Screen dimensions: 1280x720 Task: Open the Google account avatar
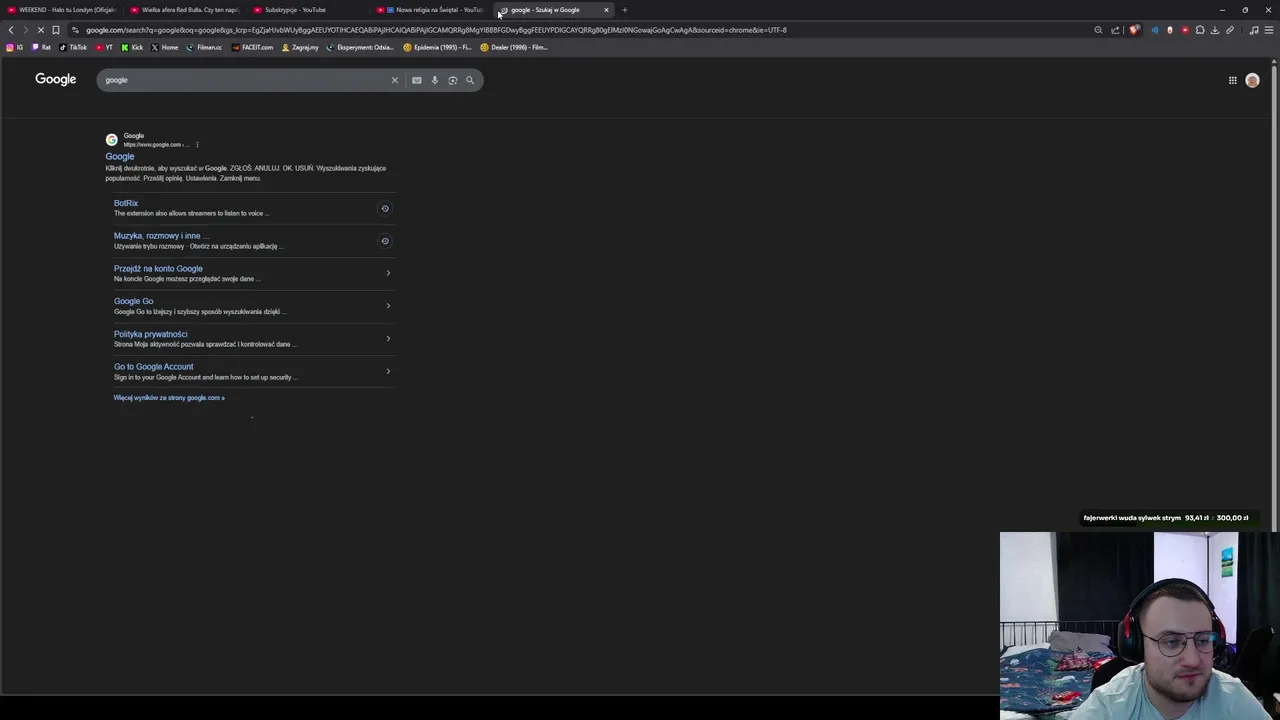pyautogui.click(x=1252, y=80)
